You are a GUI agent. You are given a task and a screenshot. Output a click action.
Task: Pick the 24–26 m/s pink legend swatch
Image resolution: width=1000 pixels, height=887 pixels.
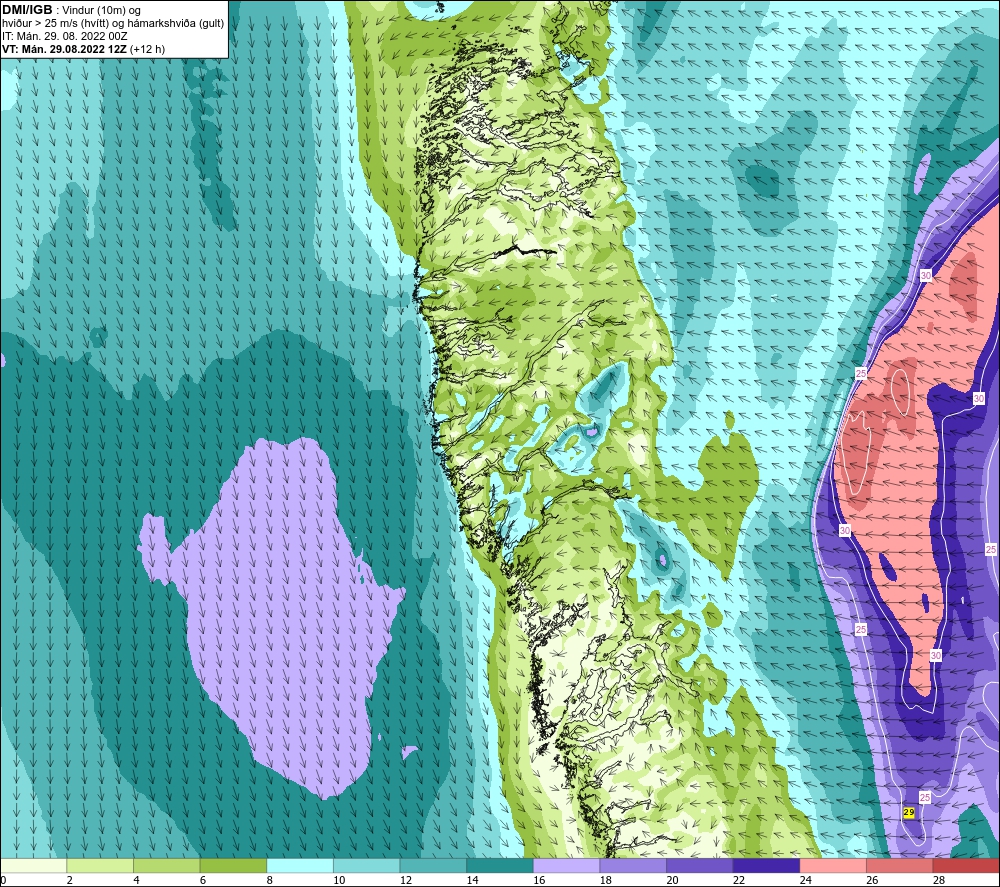[x=833, y=865]
